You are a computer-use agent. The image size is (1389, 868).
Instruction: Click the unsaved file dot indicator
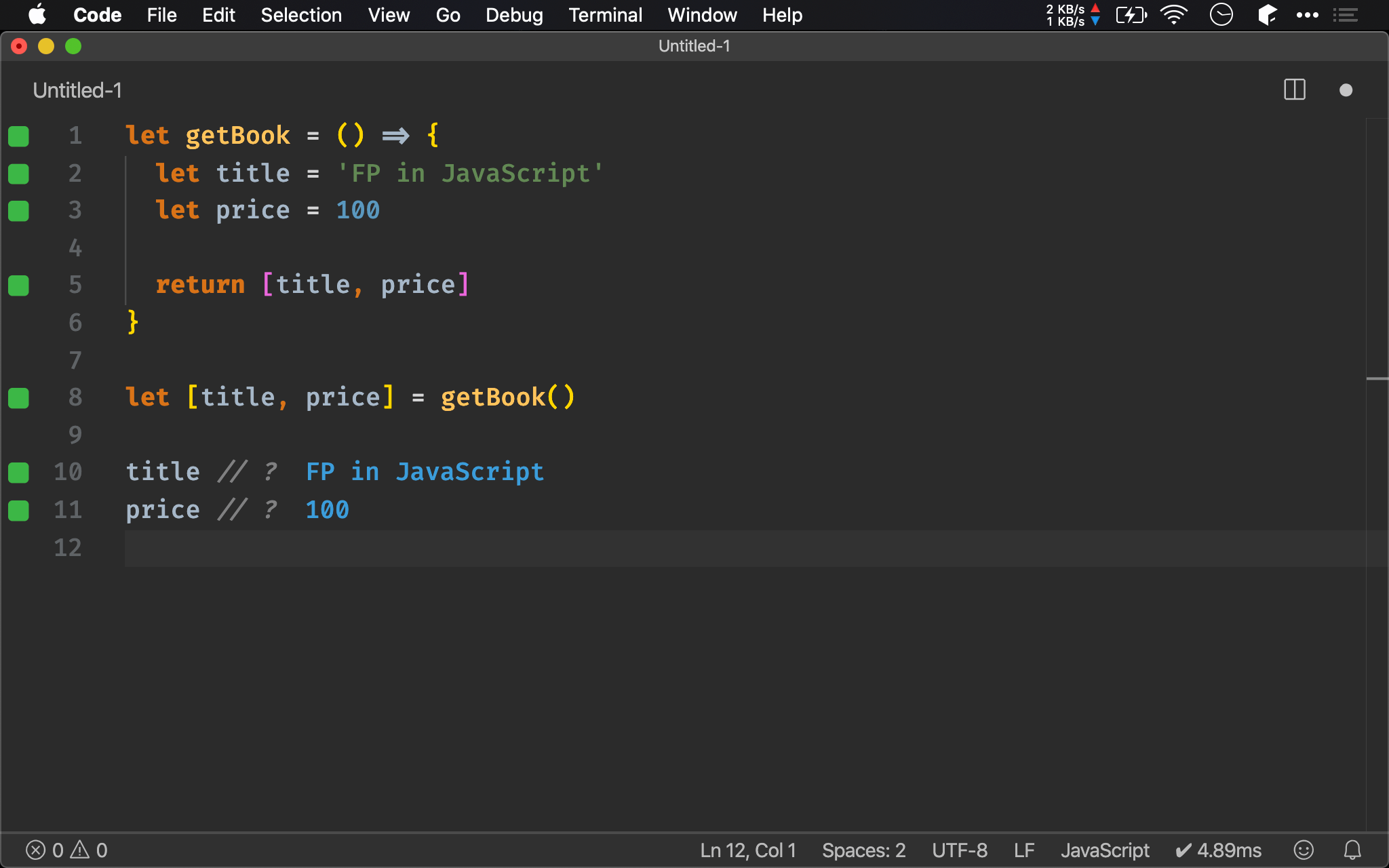[1346, 89]
